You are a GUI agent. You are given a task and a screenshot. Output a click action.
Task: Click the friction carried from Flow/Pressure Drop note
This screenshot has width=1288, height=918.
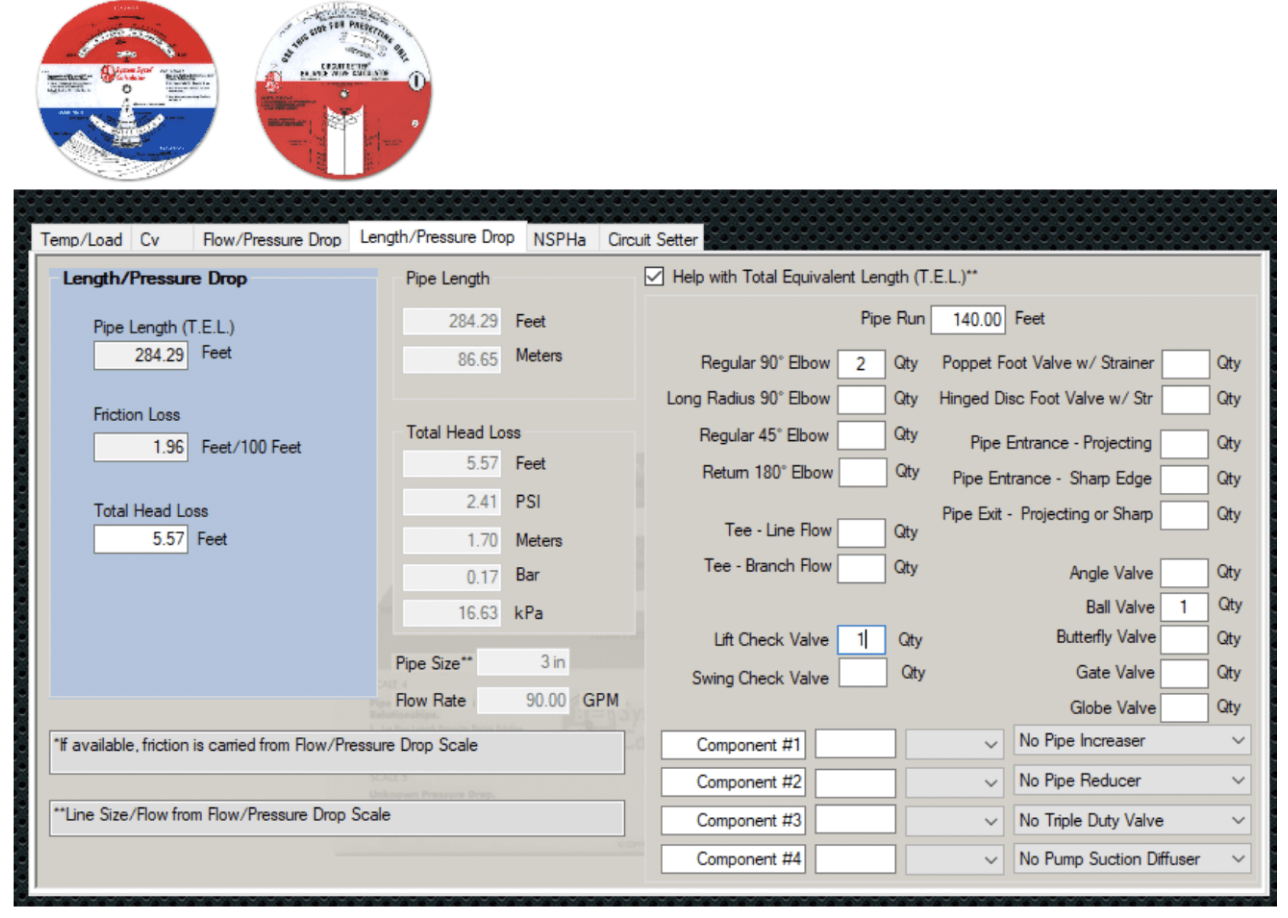[x=337, y=752]
